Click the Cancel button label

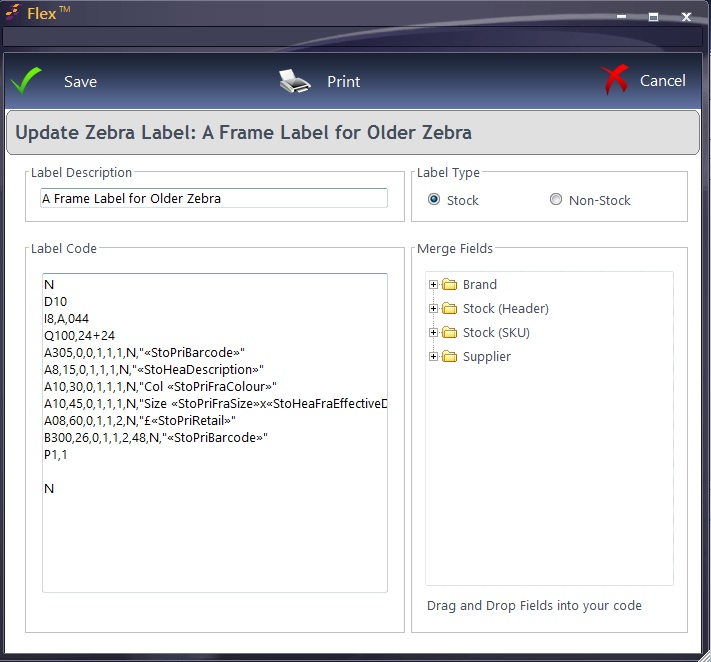point(662,81)
